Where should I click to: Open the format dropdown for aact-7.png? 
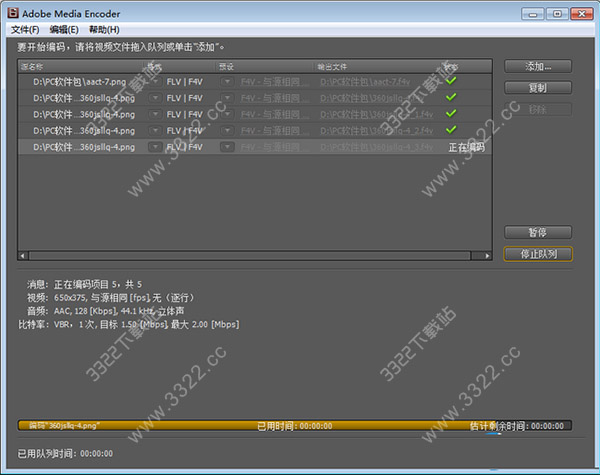pyautogui.click(x=155, y=82)
